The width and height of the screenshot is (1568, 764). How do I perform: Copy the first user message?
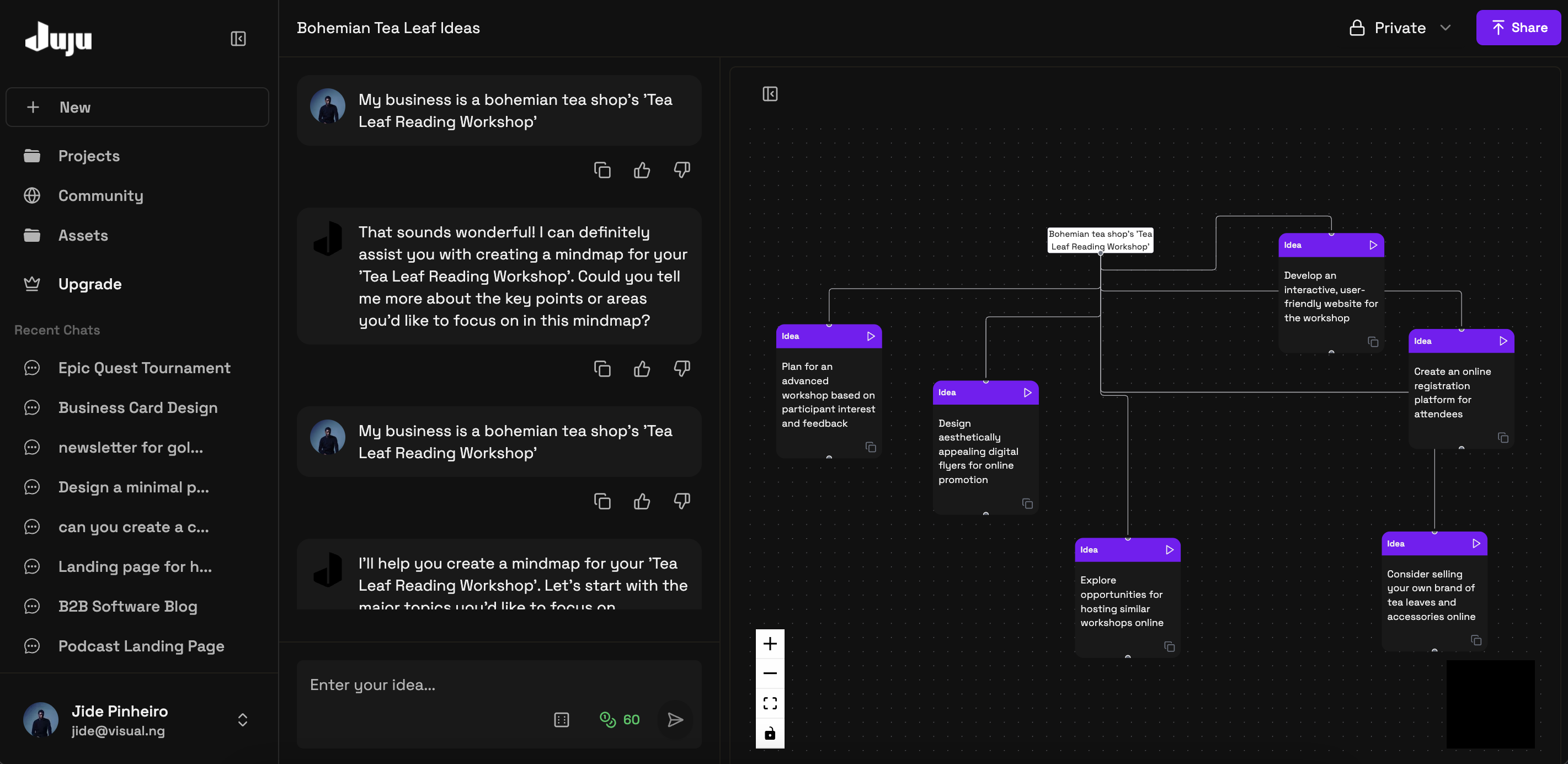602,170
